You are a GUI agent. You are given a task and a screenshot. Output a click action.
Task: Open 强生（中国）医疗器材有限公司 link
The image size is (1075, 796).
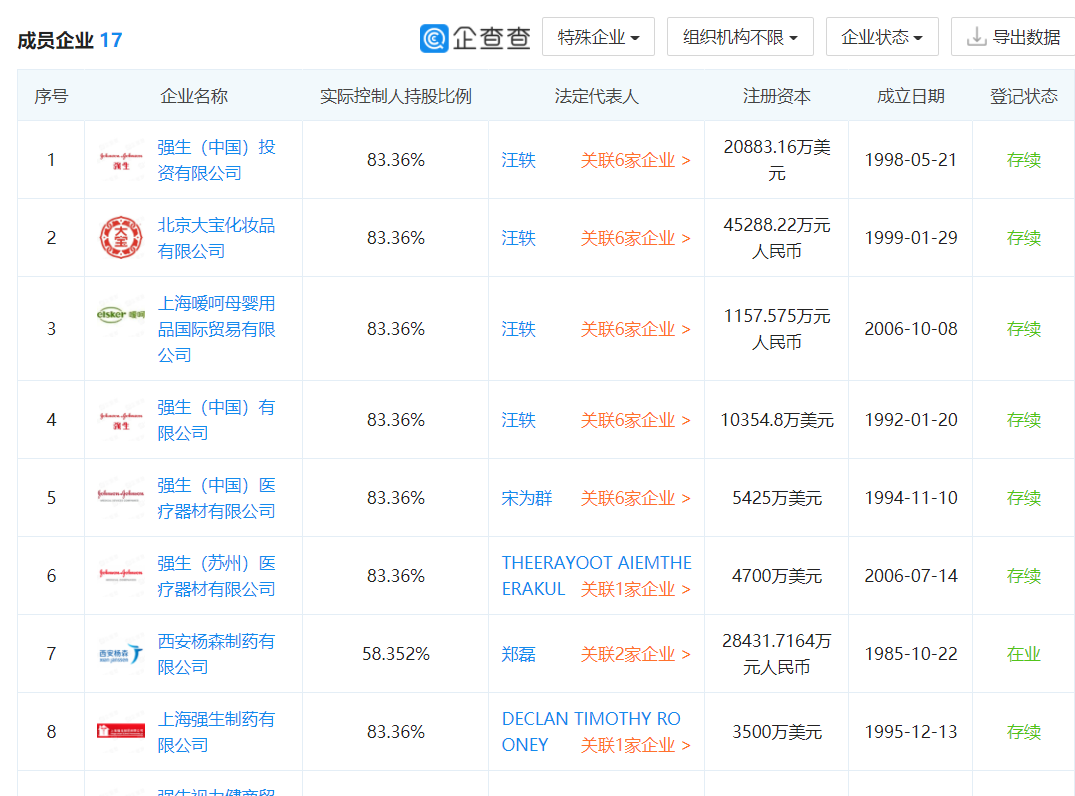(x=217, y=498)
